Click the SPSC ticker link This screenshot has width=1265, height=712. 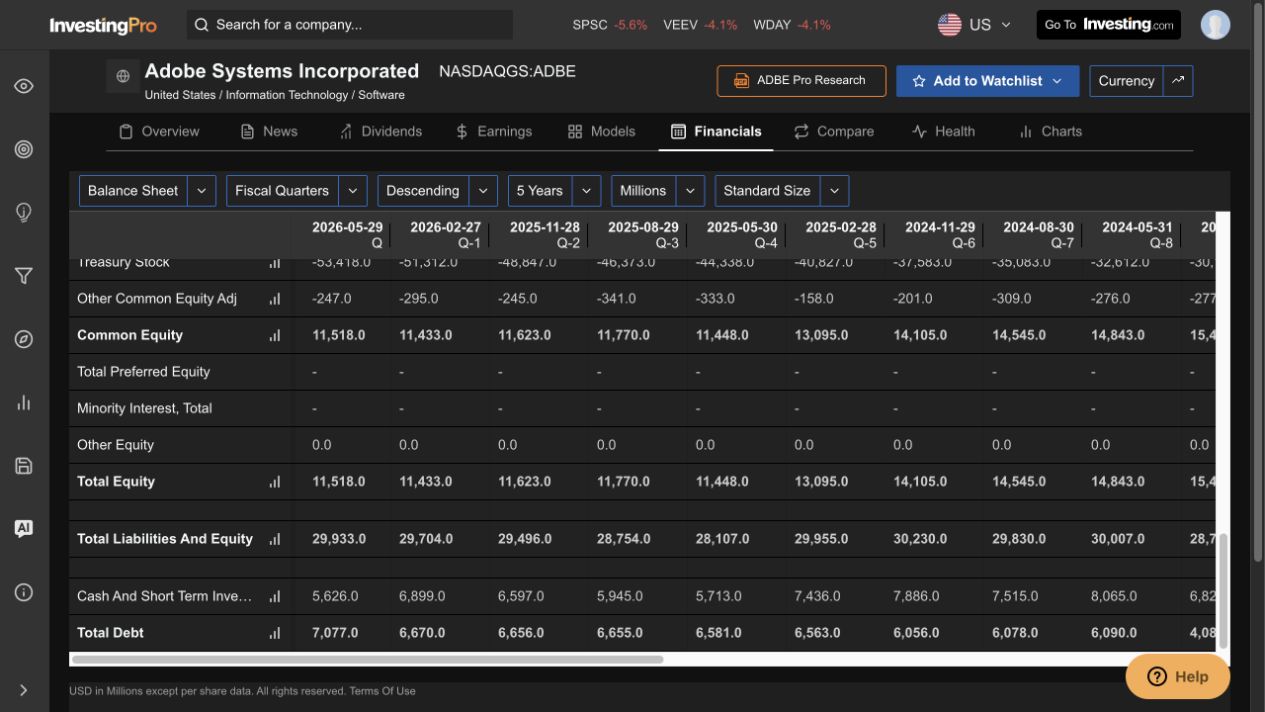point(610,25)
